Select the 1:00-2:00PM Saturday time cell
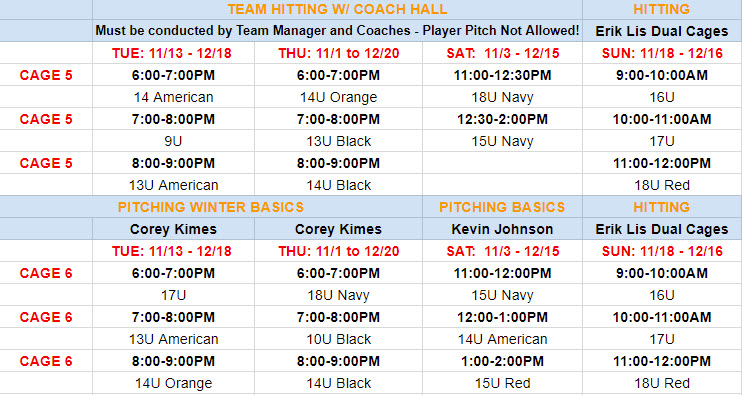This screenshot has width=742, height=395. pos(502,361)
